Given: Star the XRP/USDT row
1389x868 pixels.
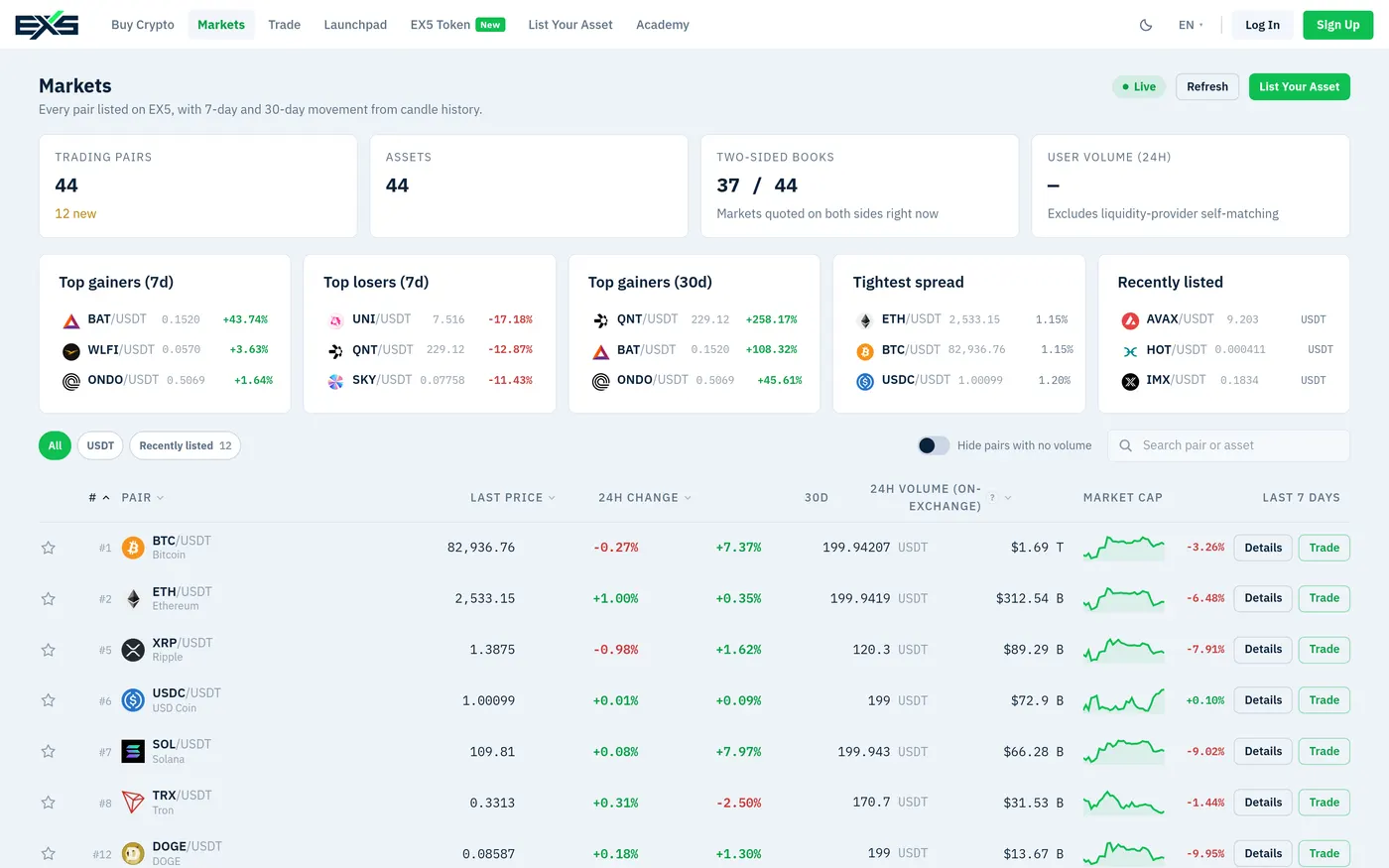Looking at the screenshot, I should pos(48,650).
